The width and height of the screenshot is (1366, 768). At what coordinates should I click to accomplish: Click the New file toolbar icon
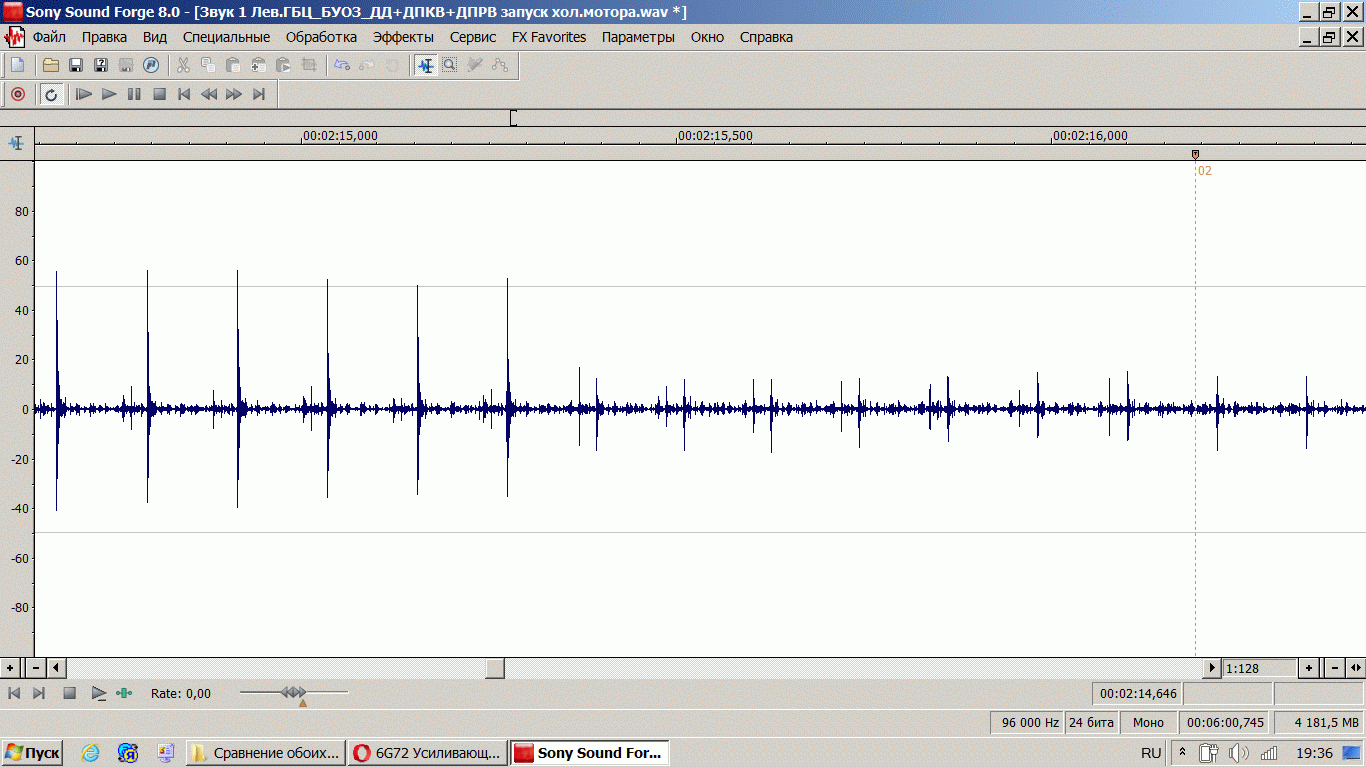click(x=17, y=65)
